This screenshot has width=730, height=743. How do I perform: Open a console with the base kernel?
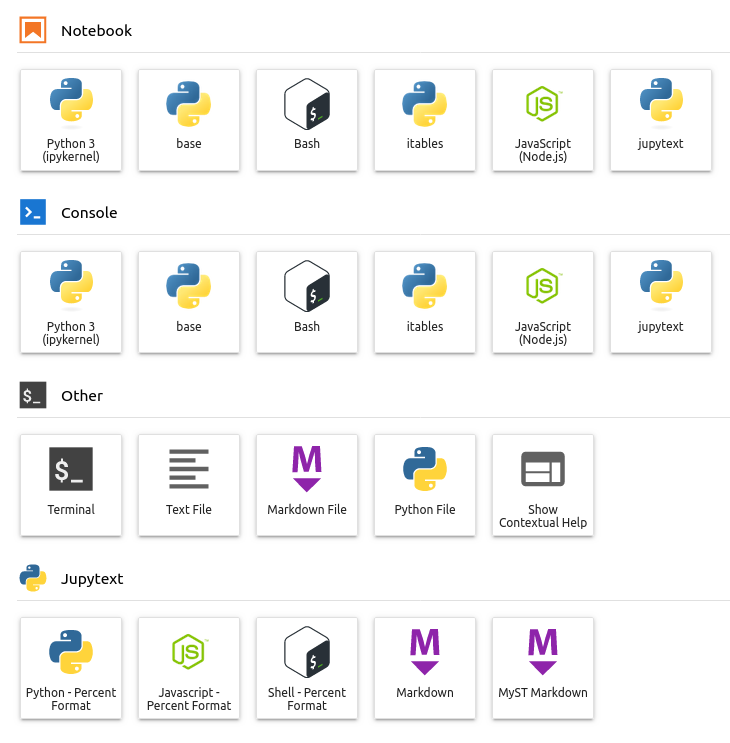tap(189, 302)
